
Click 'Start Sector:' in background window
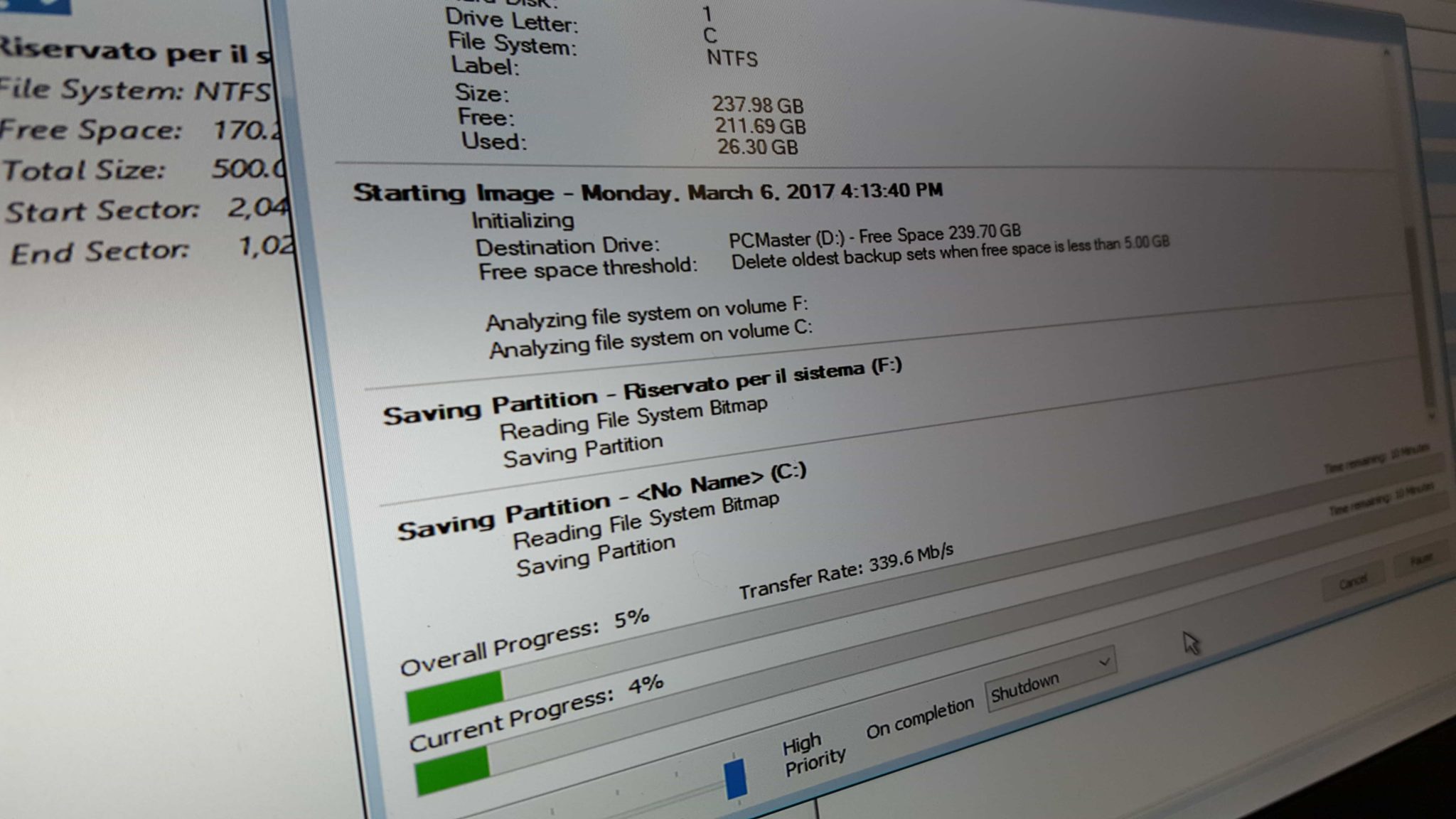tap(102, 211)
